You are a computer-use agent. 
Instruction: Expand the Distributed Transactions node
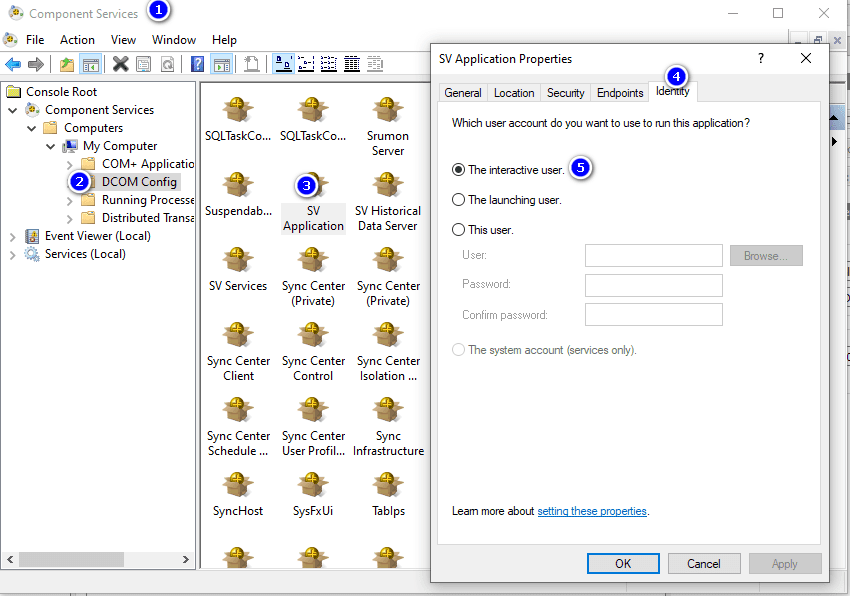coord(69,219)
